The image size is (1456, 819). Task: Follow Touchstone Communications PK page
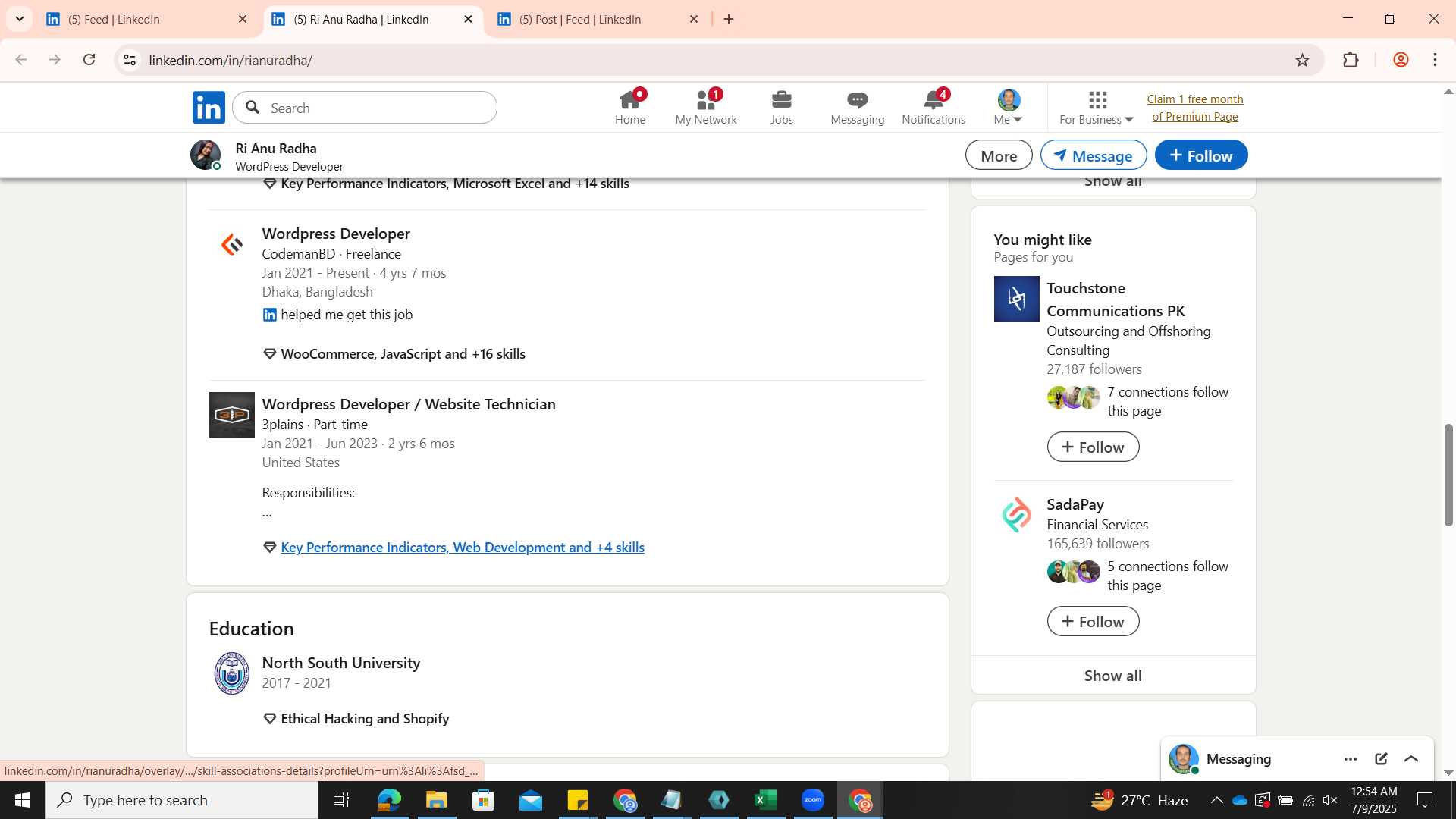pos(1093,447)
